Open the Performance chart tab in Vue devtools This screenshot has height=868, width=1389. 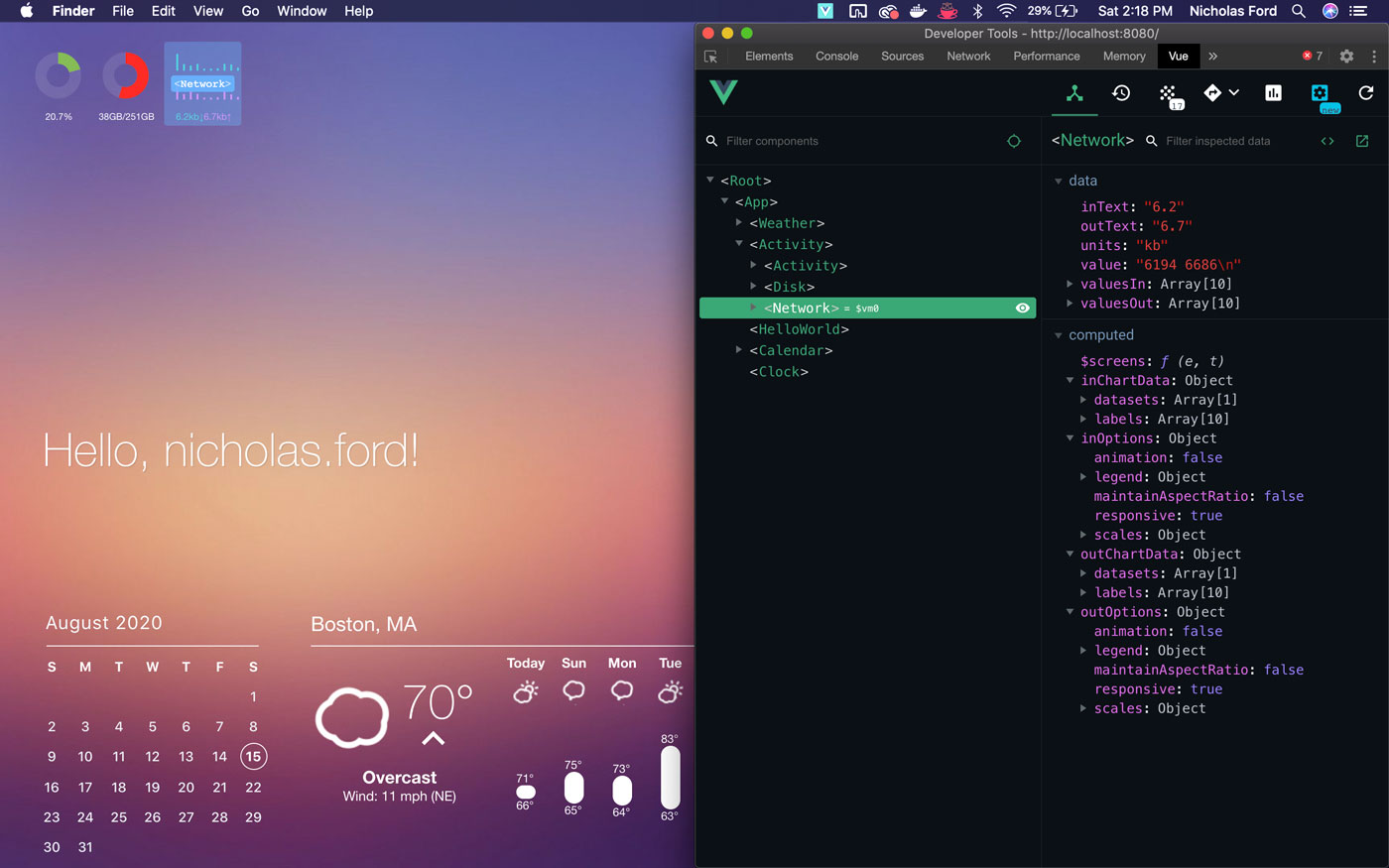click(x=1273, y=92)
